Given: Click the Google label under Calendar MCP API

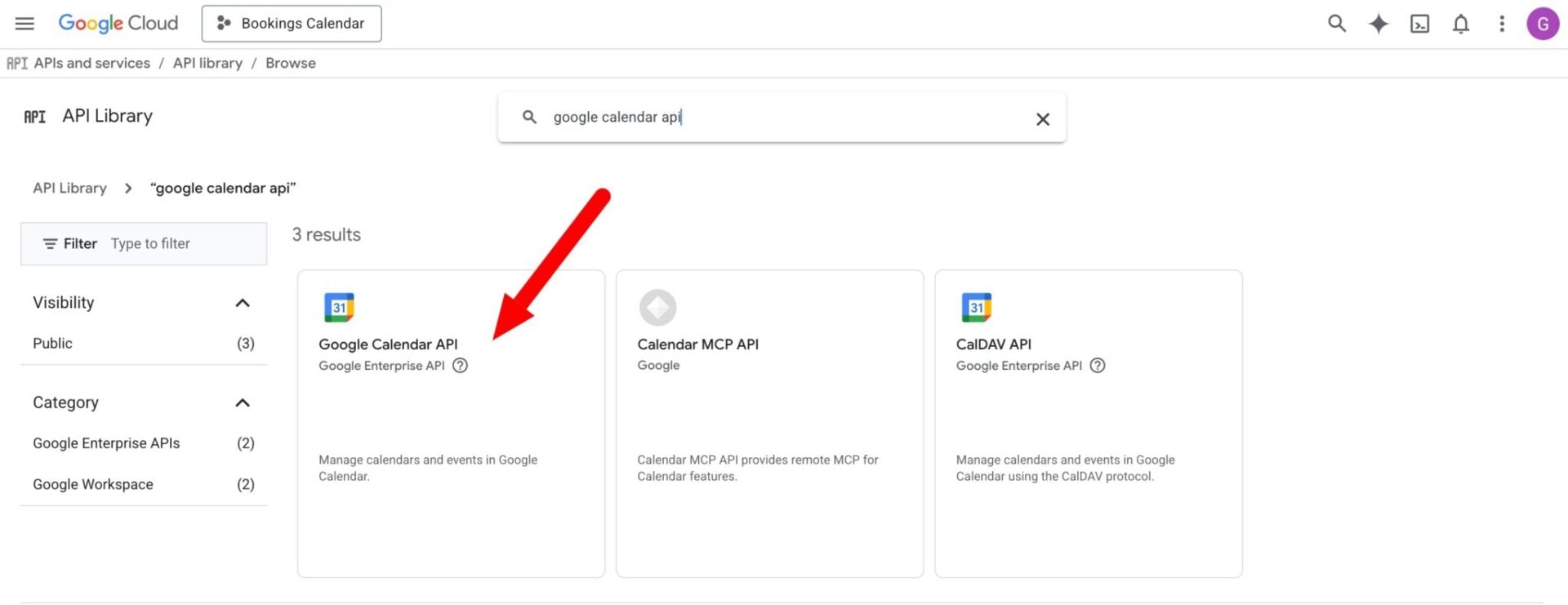Looking at the screenshot, I should click(x=658, y=366).
